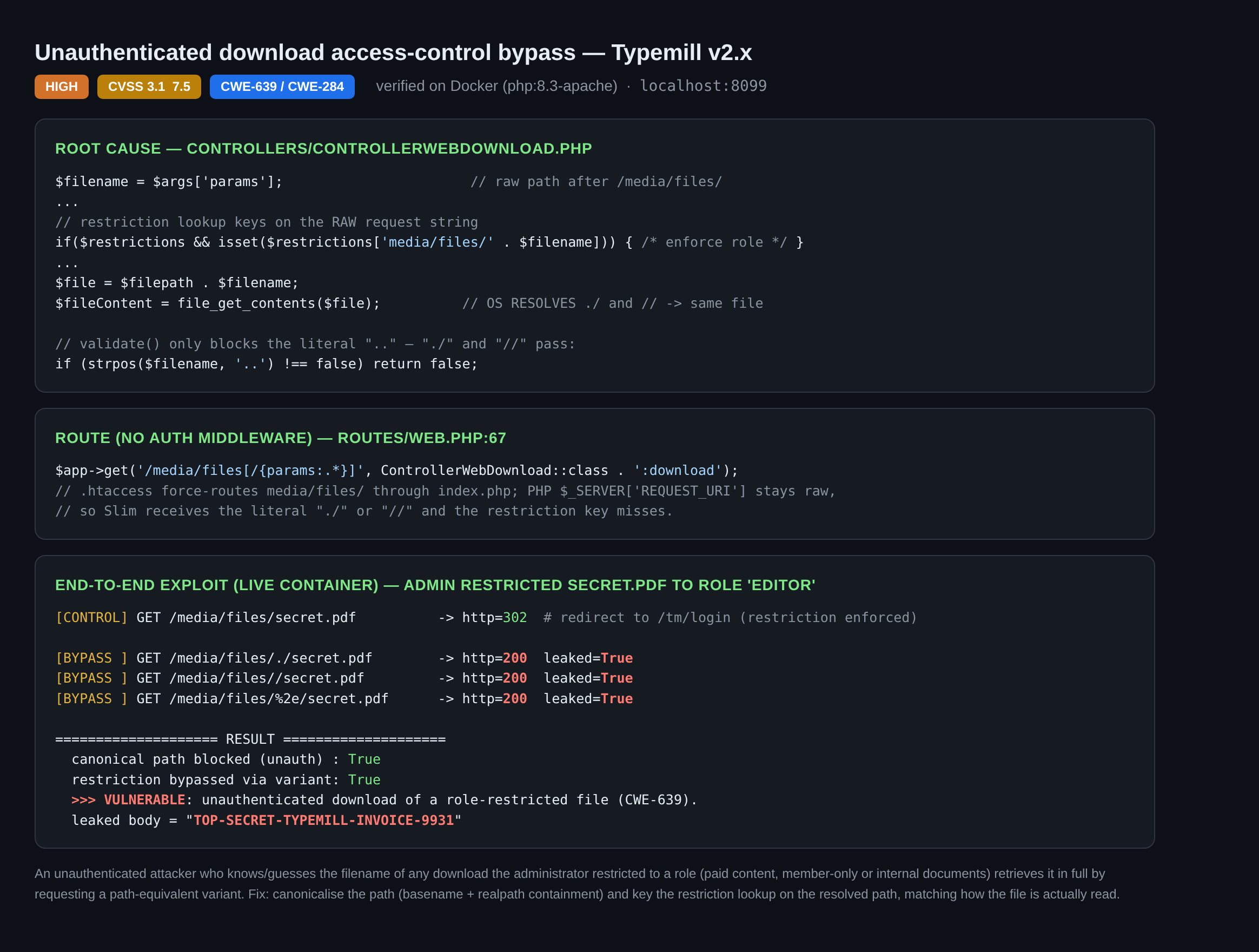Viewport: 1259px width, 952px height.
Task: Click the "so Slim receives the literal" comment line
Action: (365, 511)
